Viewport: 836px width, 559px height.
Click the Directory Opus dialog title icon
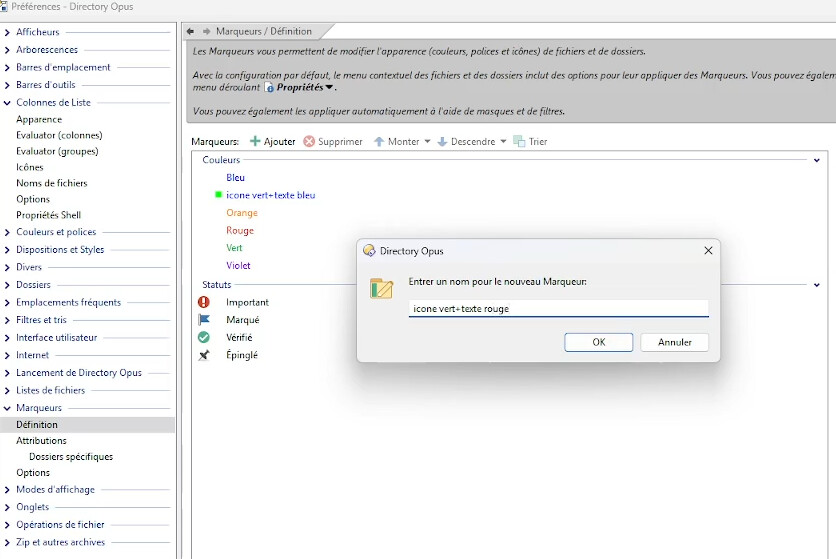pos(369,251)
